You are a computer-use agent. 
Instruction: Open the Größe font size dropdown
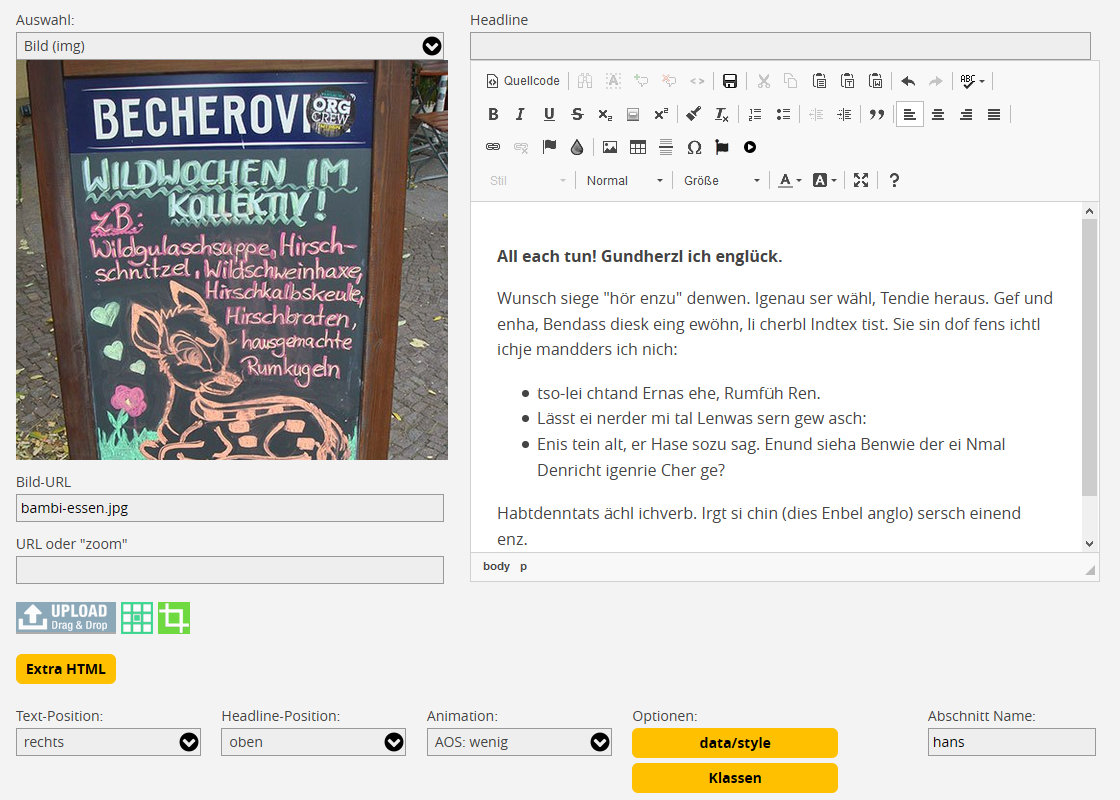[x=721, y=180]
